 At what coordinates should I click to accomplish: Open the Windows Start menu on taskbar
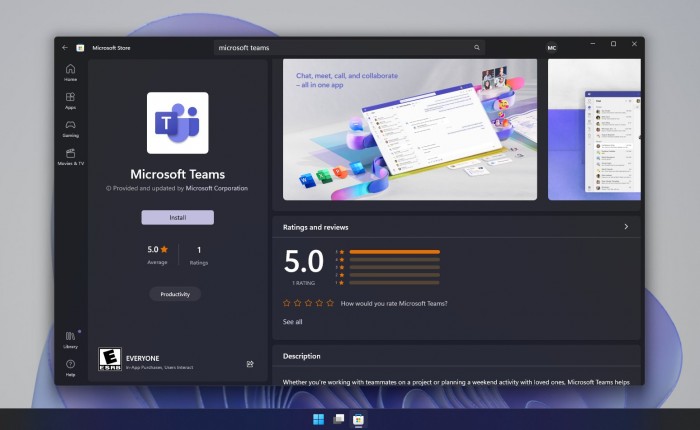(x=318, y=418)
